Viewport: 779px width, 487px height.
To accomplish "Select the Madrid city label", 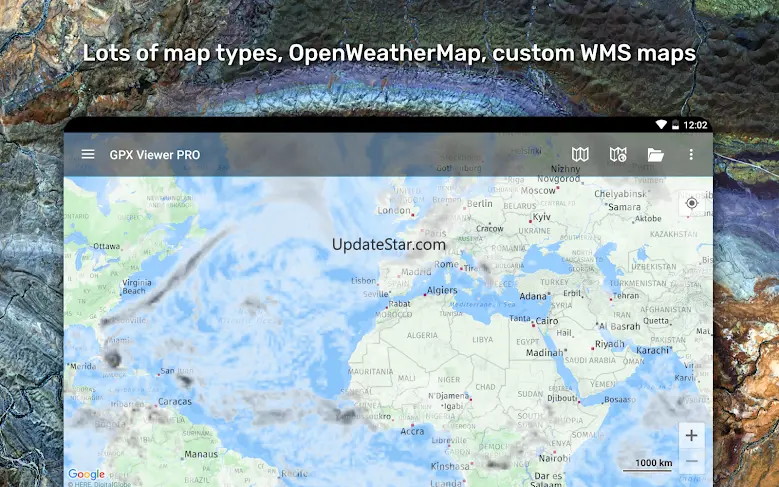I will tap(416, 272).
